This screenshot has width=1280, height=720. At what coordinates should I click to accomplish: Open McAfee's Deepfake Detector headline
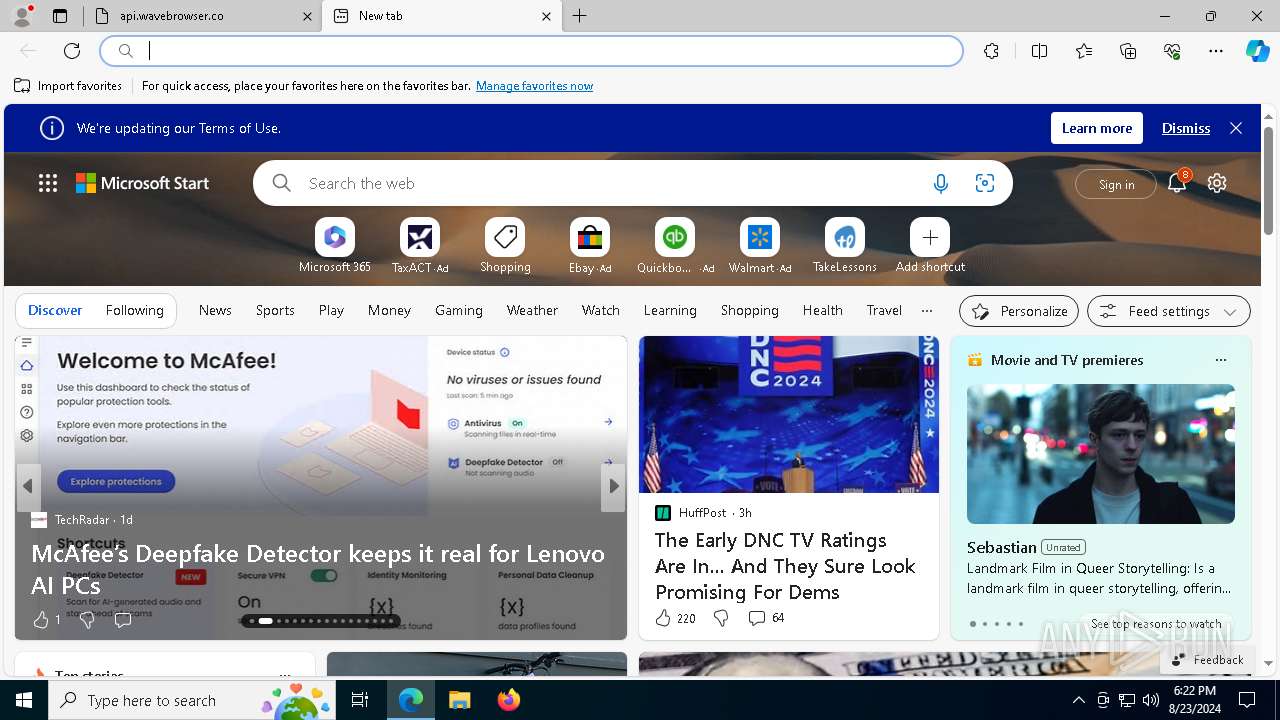[x=318, y=569]
